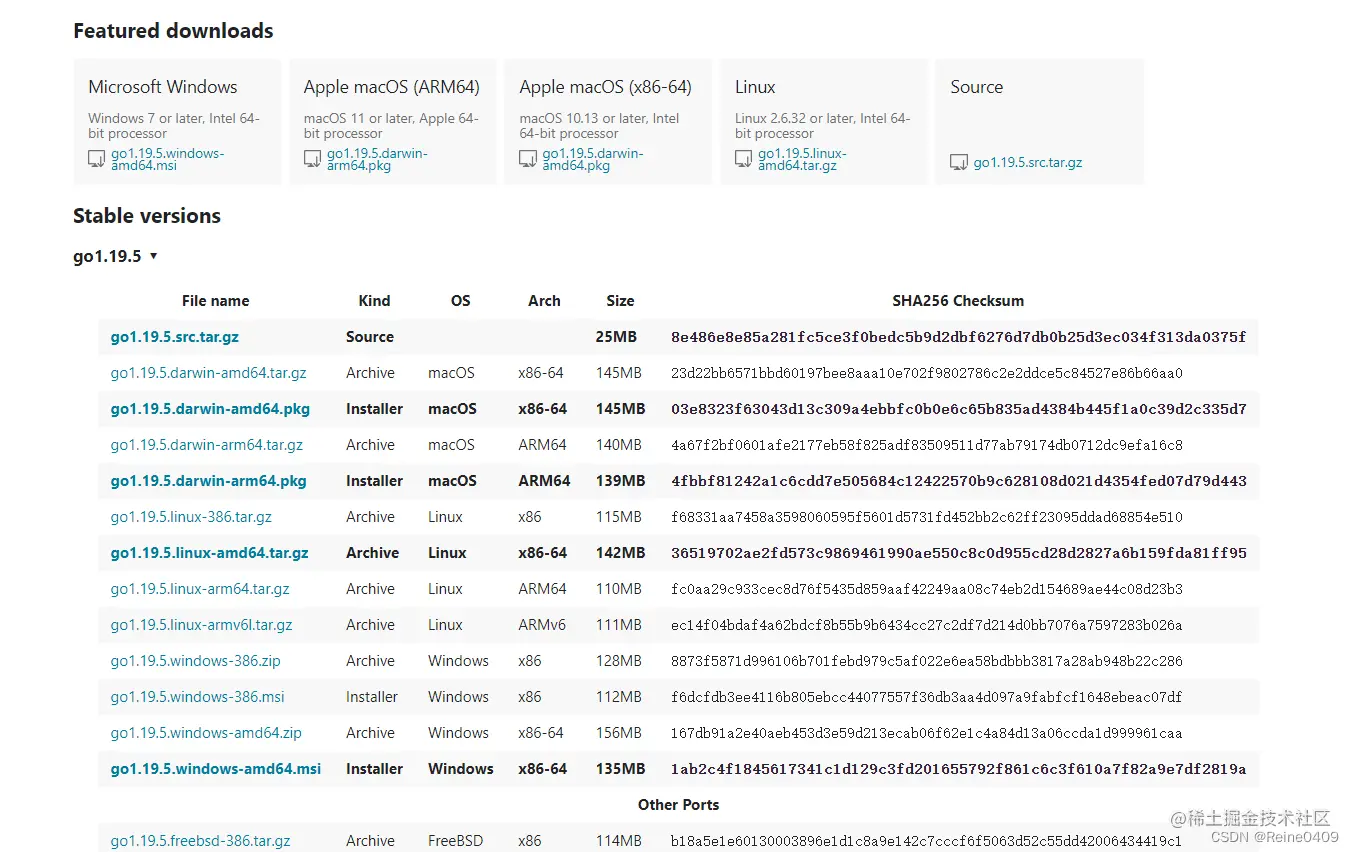The height and width of the screenshot is (852, 1354).
Task: Download go1.19.5.darwin-amd64.tar.gz archive
Action: click(x=208, y=373)
